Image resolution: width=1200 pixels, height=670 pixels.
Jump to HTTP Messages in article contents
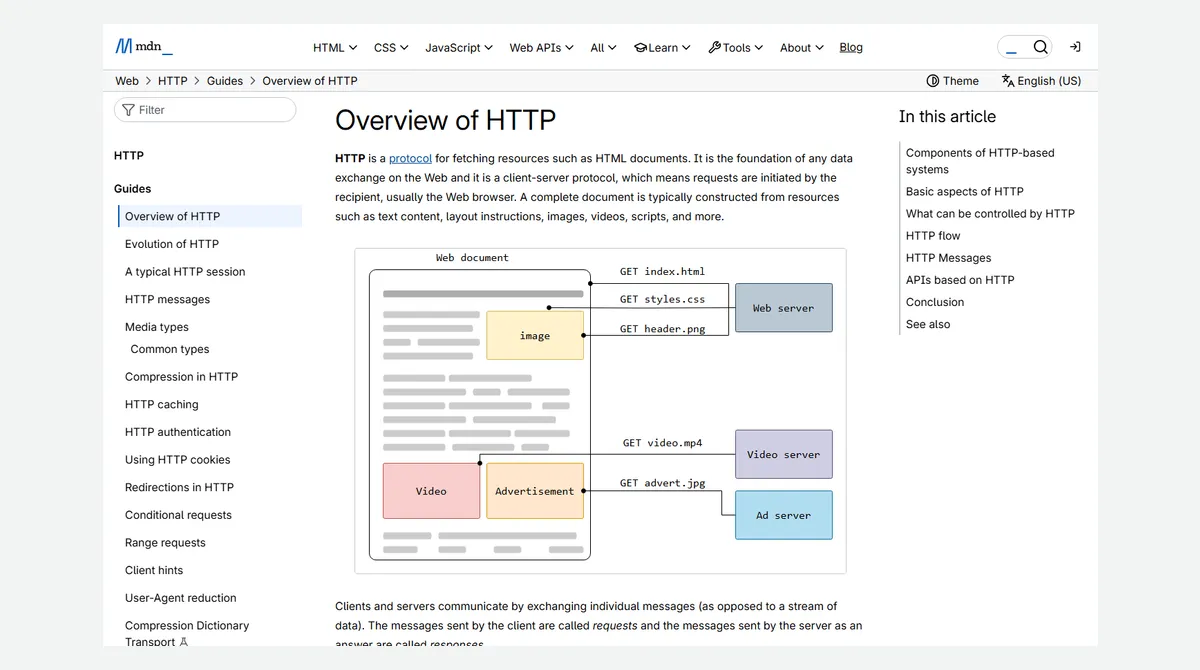click(949, 258)
